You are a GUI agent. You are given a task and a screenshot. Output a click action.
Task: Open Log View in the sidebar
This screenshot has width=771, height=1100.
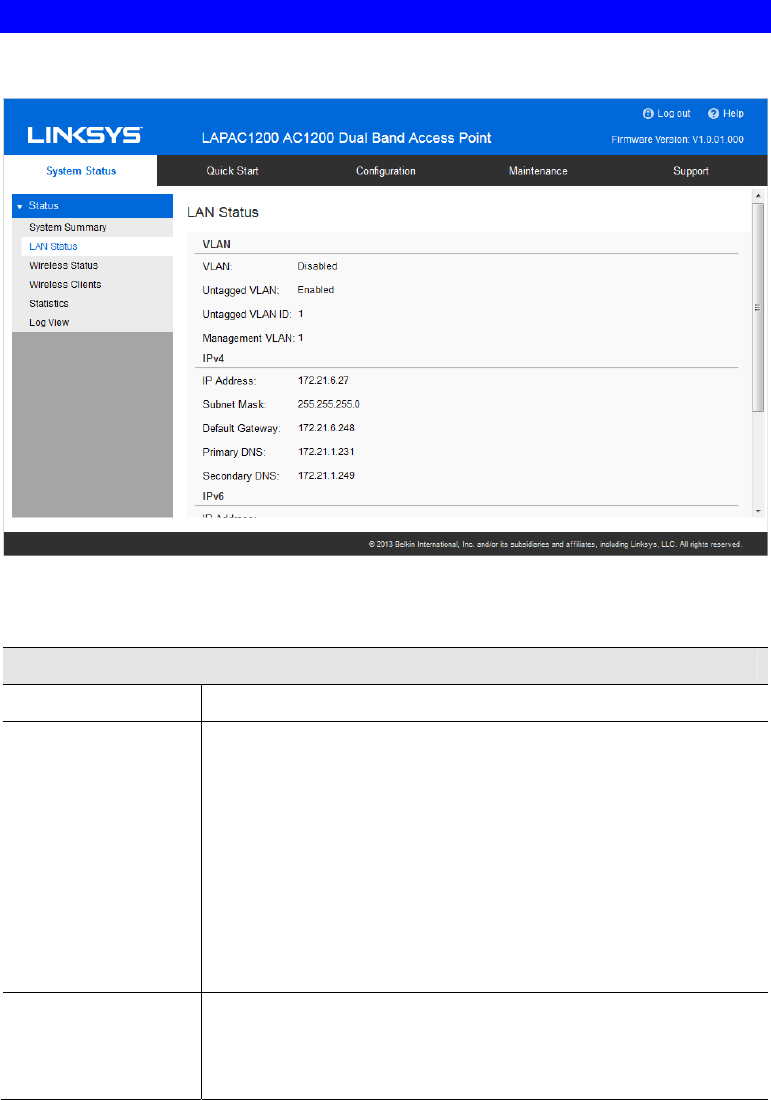click(x=49, y=322)
